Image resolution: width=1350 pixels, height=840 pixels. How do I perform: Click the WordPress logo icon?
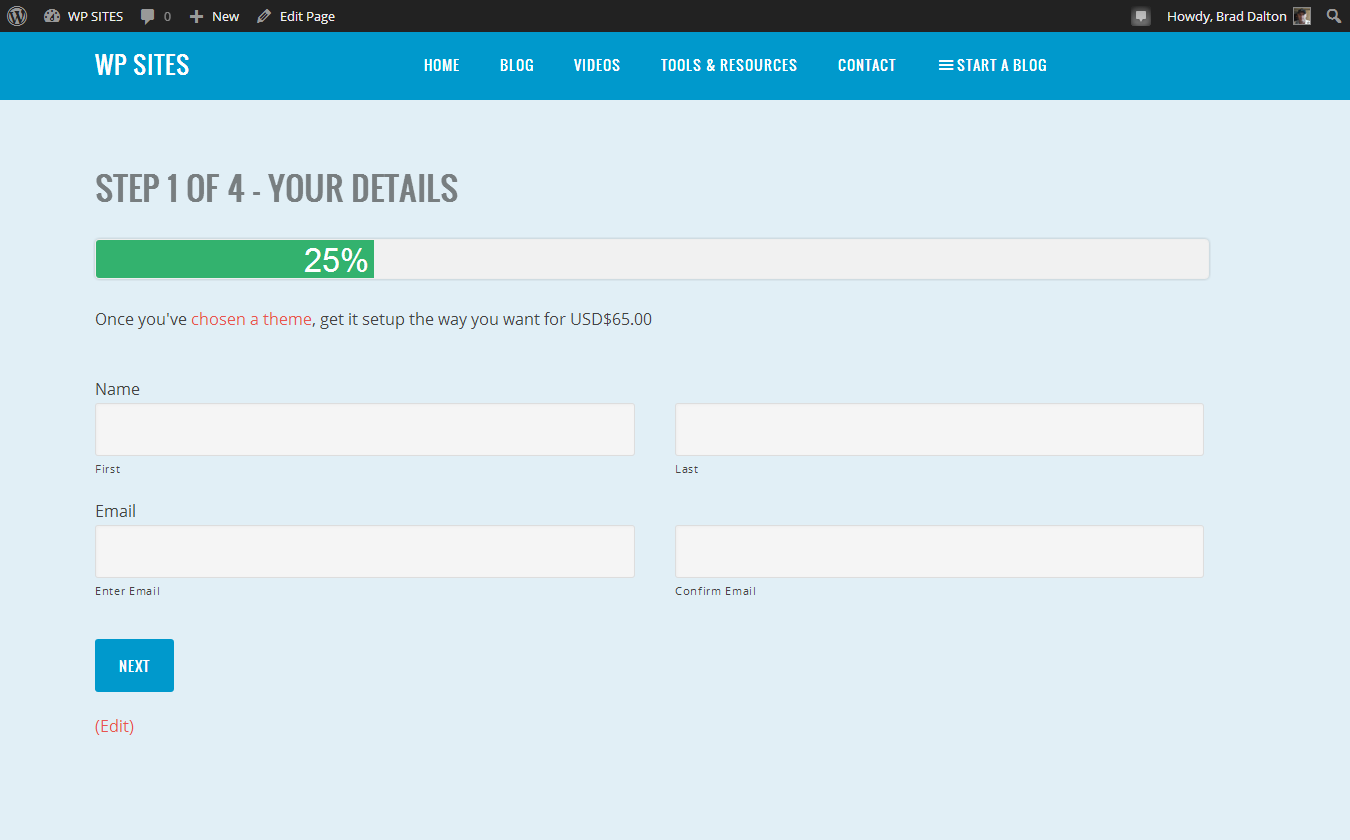[17, 16]
